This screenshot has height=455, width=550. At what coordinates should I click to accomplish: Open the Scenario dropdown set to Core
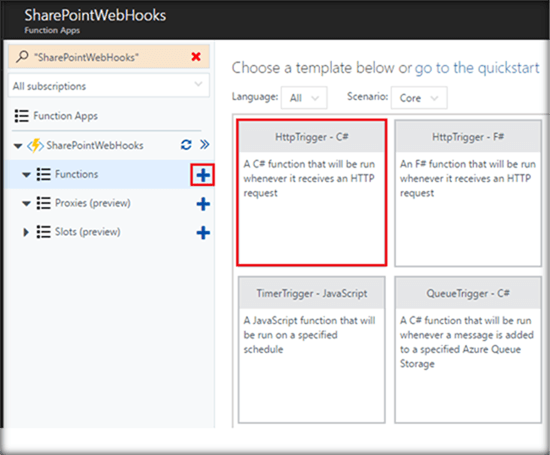click(x=419, y=98)
